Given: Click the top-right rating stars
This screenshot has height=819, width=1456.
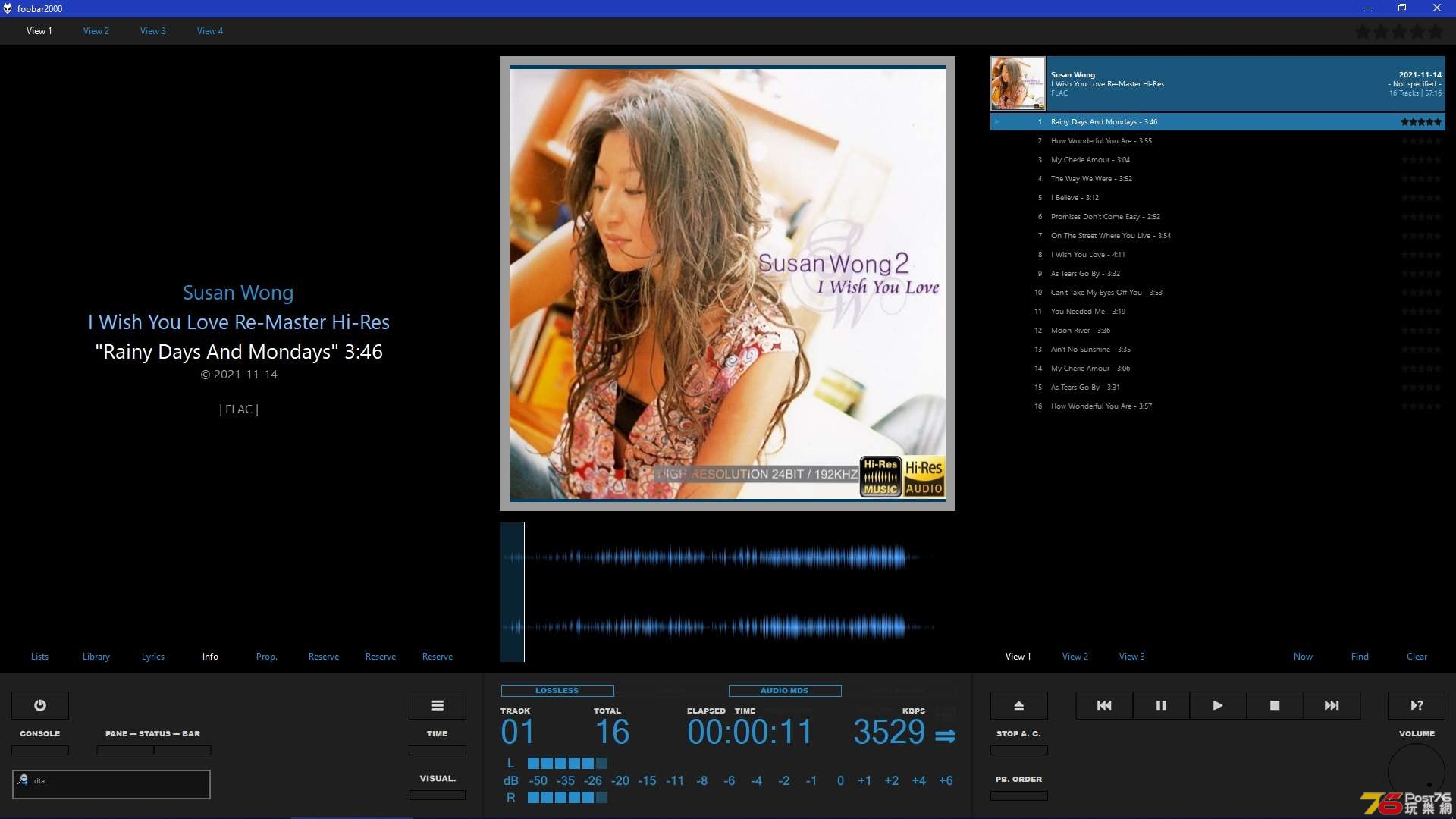Looking at the screenshot, I should click(x=1399, y=32).
